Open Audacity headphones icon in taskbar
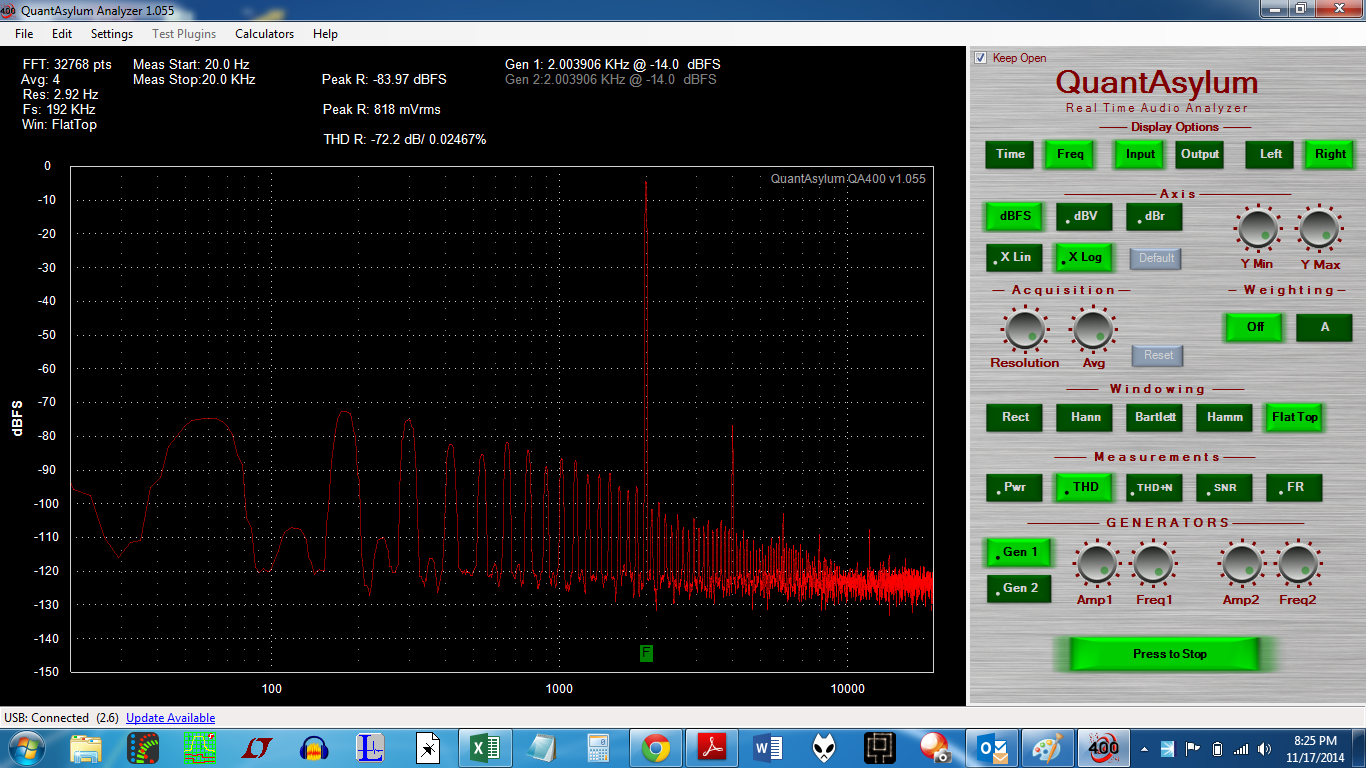 [314, 748]
